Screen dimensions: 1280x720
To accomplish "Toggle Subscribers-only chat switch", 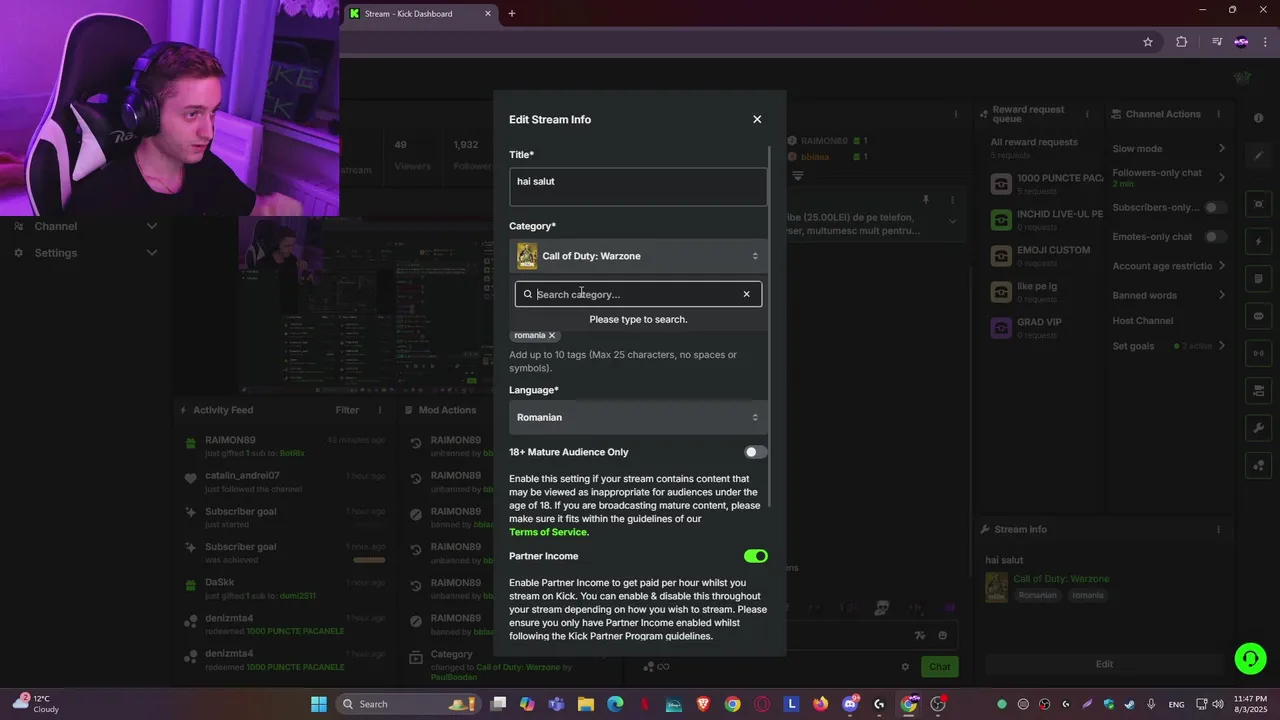I will tap(1215, 207).
